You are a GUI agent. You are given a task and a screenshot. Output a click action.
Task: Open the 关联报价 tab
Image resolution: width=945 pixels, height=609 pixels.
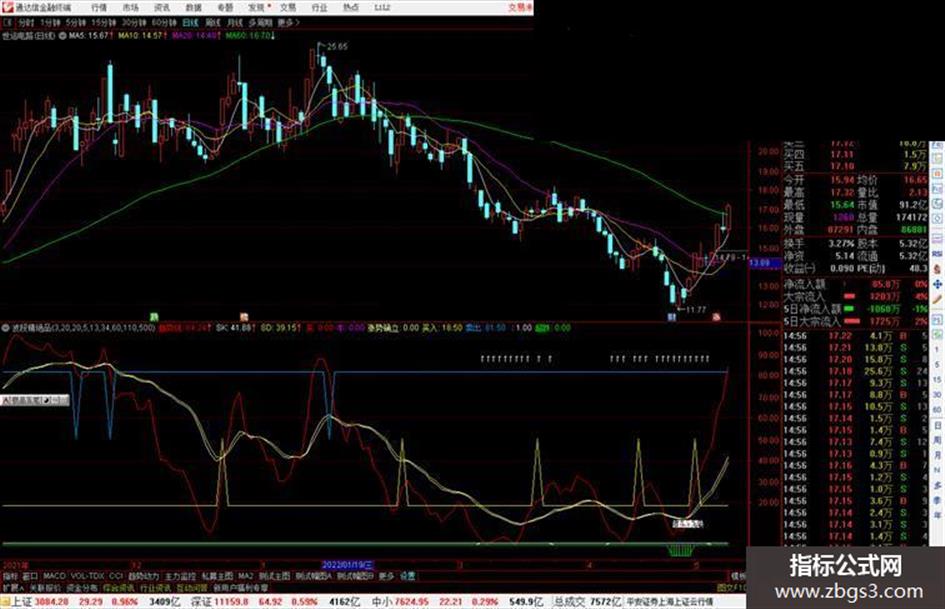(x=45, y=587)
